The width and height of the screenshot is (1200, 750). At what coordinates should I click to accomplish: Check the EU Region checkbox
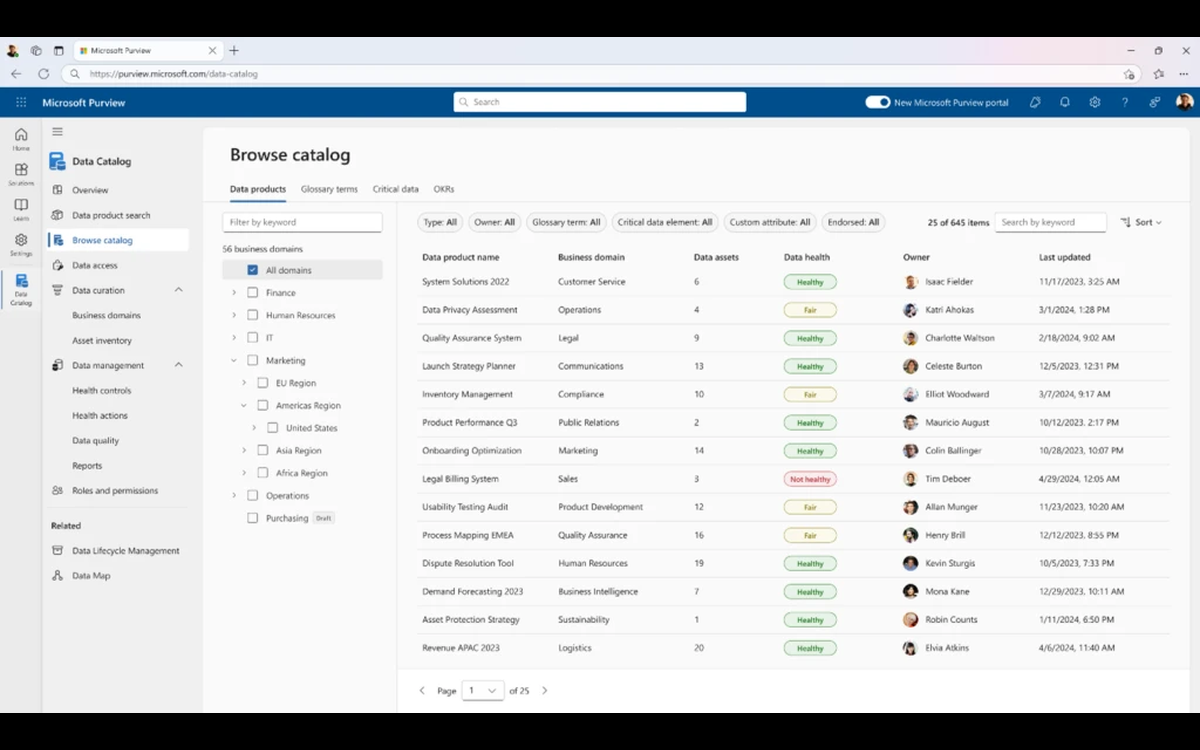(263, 382)
